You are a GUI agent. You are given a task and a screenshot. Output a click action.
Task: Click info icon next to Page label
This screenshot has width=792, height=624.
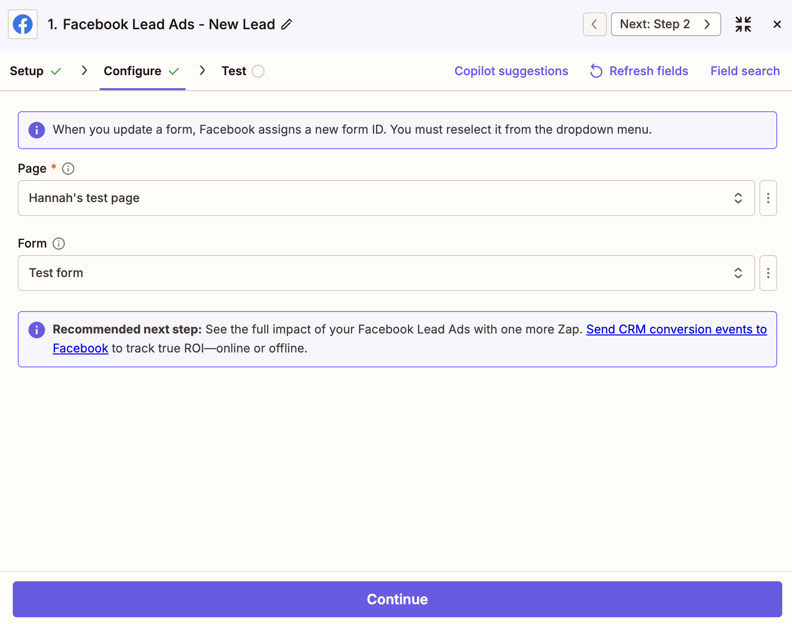(68, 169)
